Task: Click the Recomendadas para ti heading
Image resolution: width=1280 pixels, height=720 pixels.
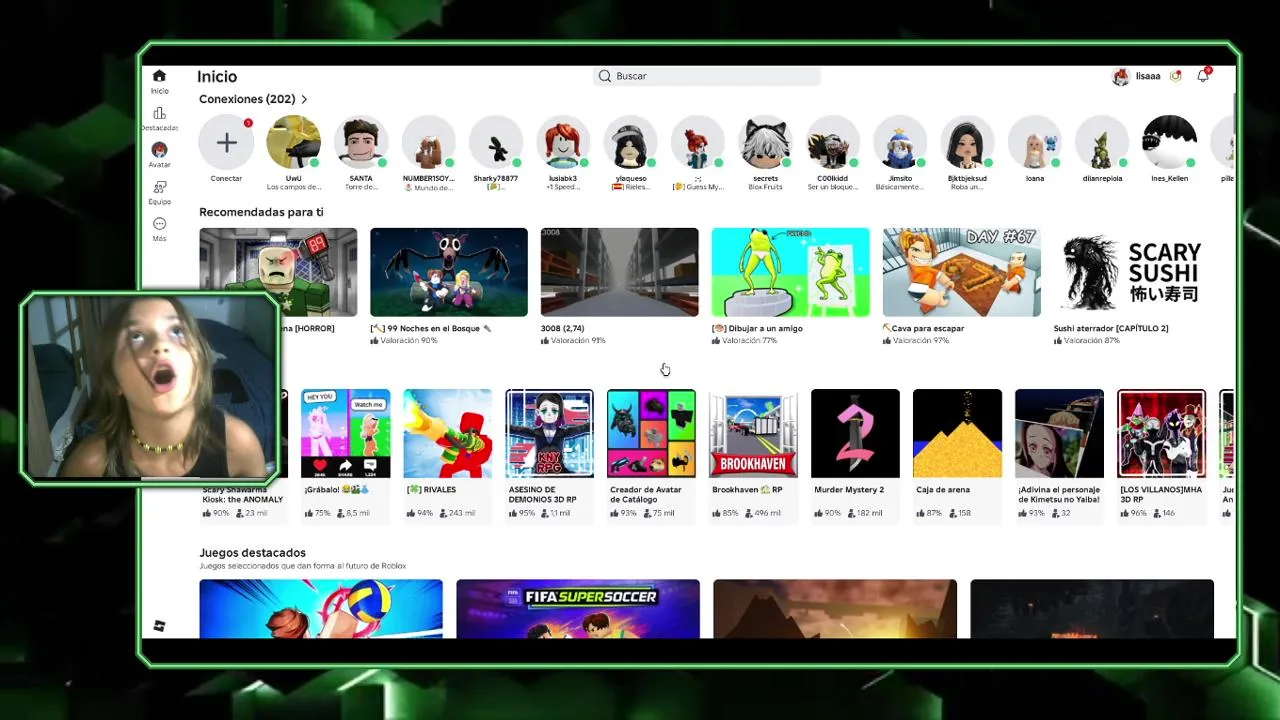Action: (261, 212)
